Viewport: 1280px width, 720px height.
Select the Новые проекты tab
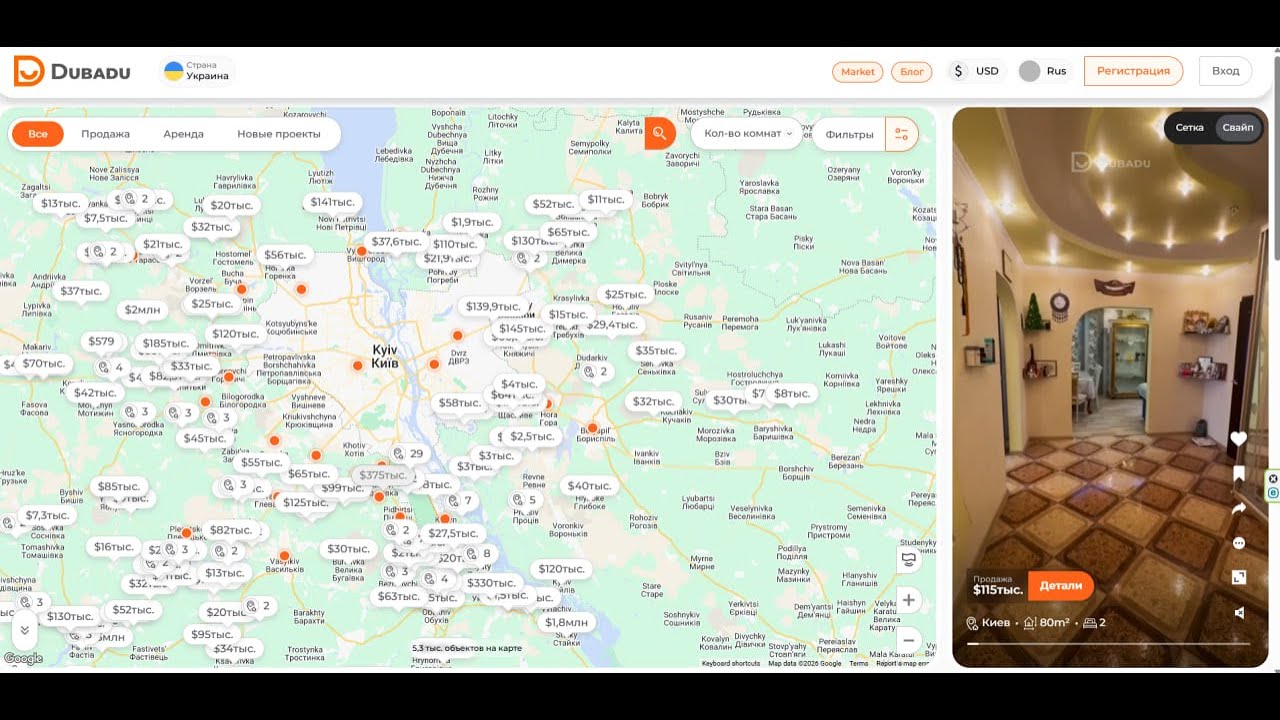tap(279, 134)
